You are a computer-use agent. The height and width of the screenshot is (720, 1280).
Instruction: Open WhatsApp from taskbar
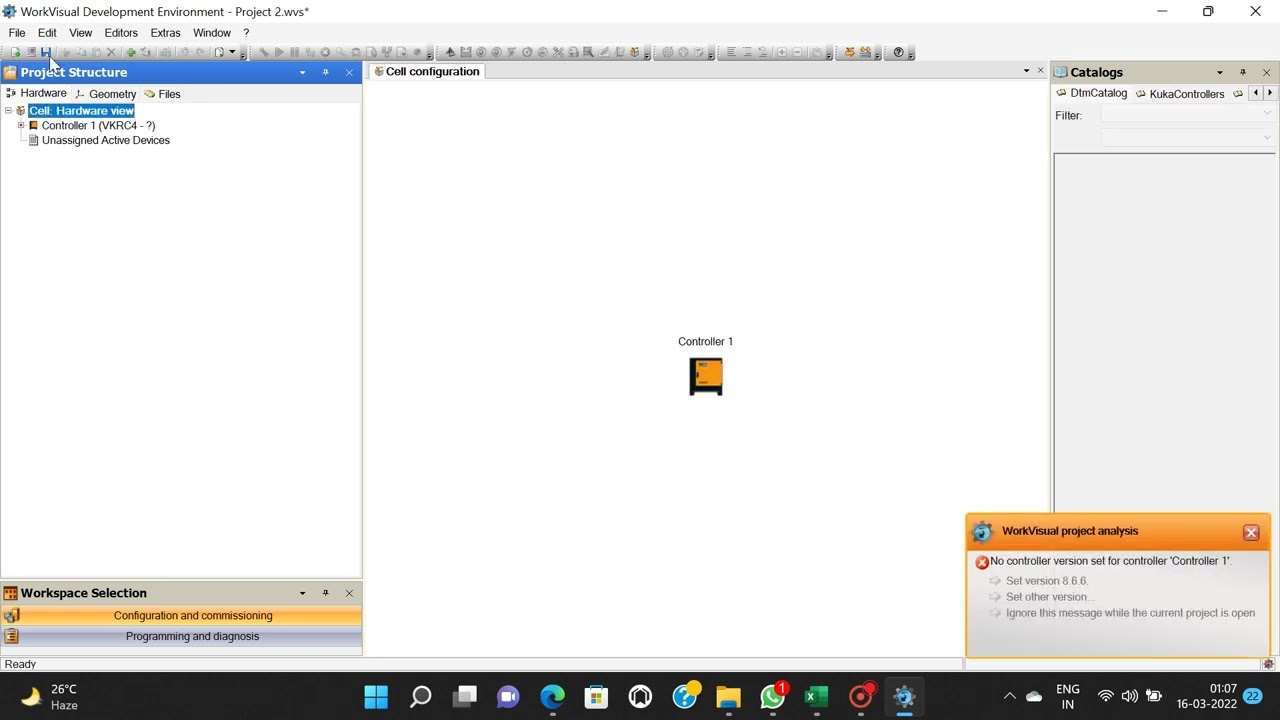[x=772, y=696]
